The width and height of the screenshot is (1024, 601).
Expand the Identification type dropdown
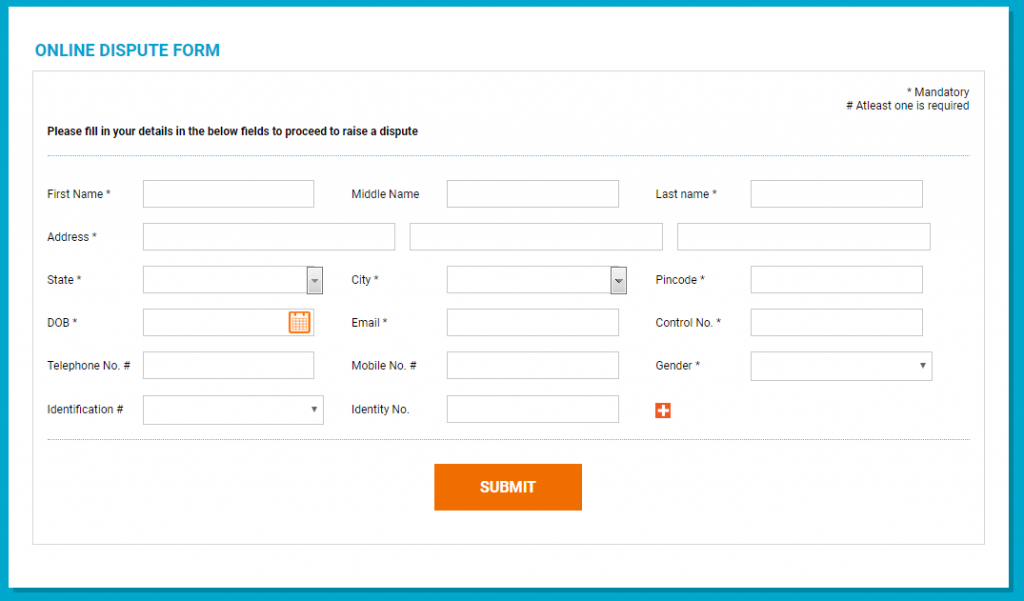[232, 409]
